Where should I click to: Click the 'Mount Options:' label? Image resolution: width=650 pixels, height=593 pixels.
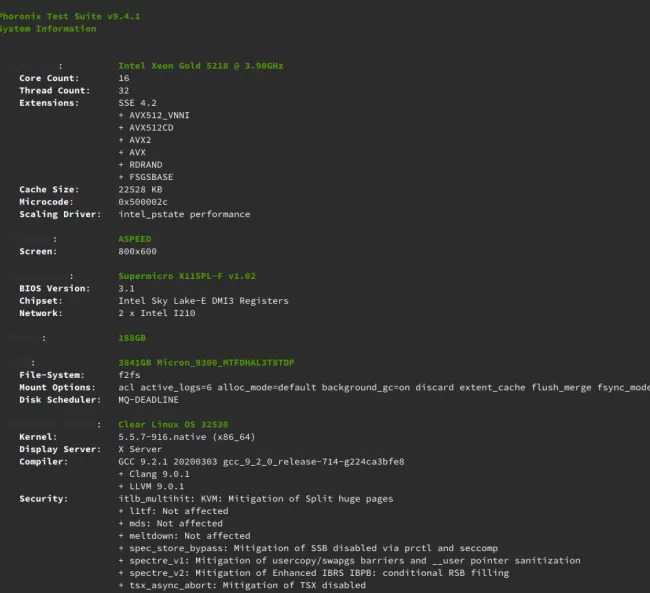tap(57, 388)
